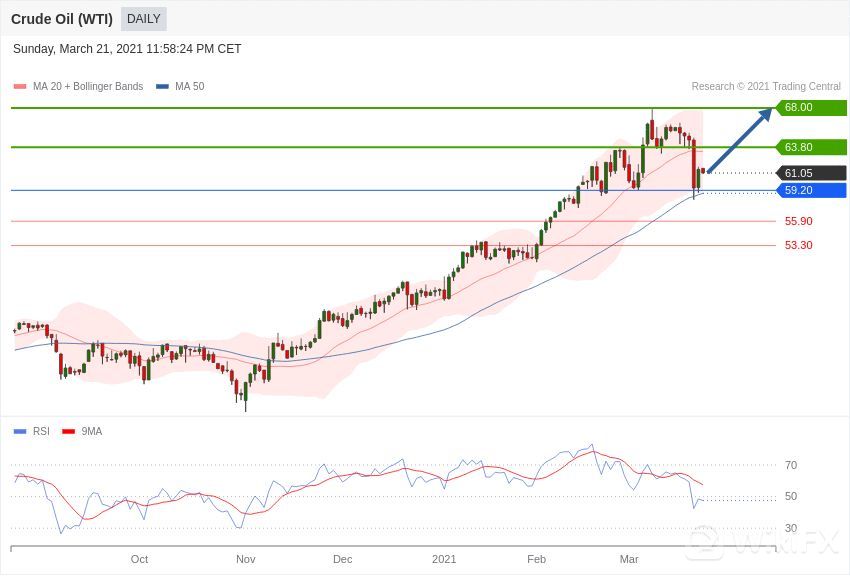Click the Nov marker on the time axis
The width and height of the screenshot is (850, 576).
[x=245, y=559]
